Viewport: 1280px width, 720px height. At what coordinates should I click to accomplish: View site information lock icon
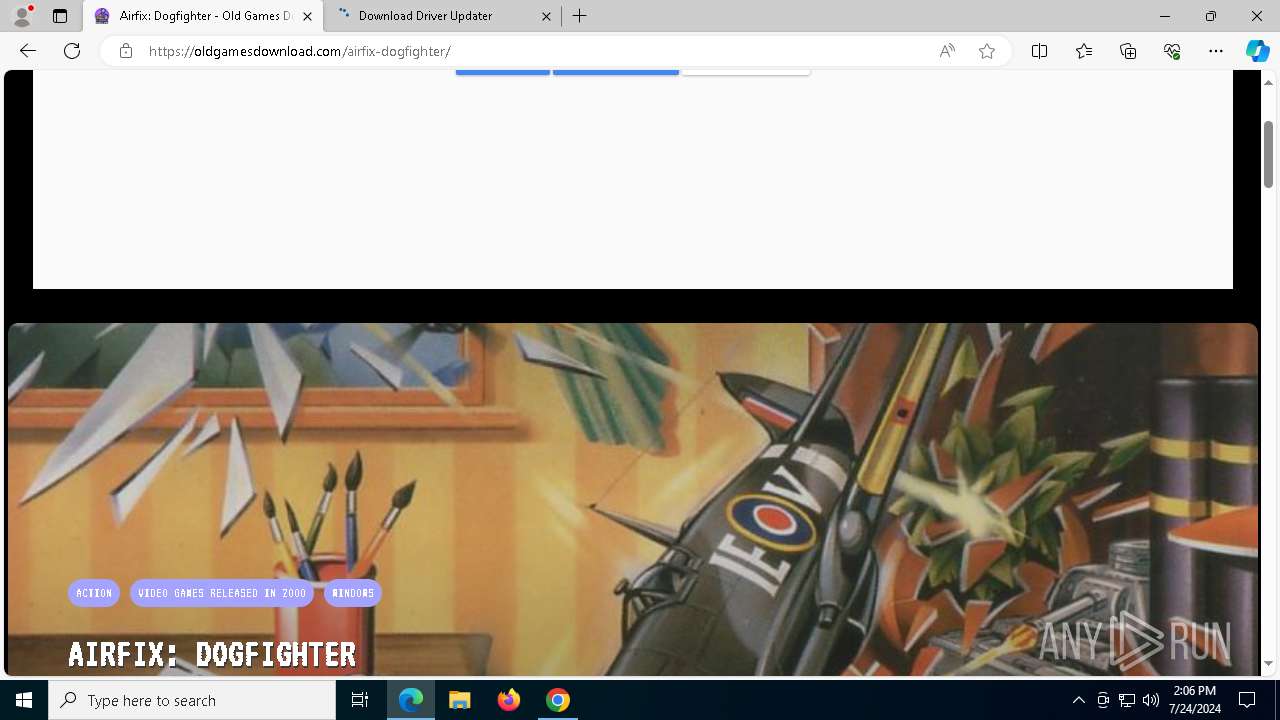click(x=125, y=51)
